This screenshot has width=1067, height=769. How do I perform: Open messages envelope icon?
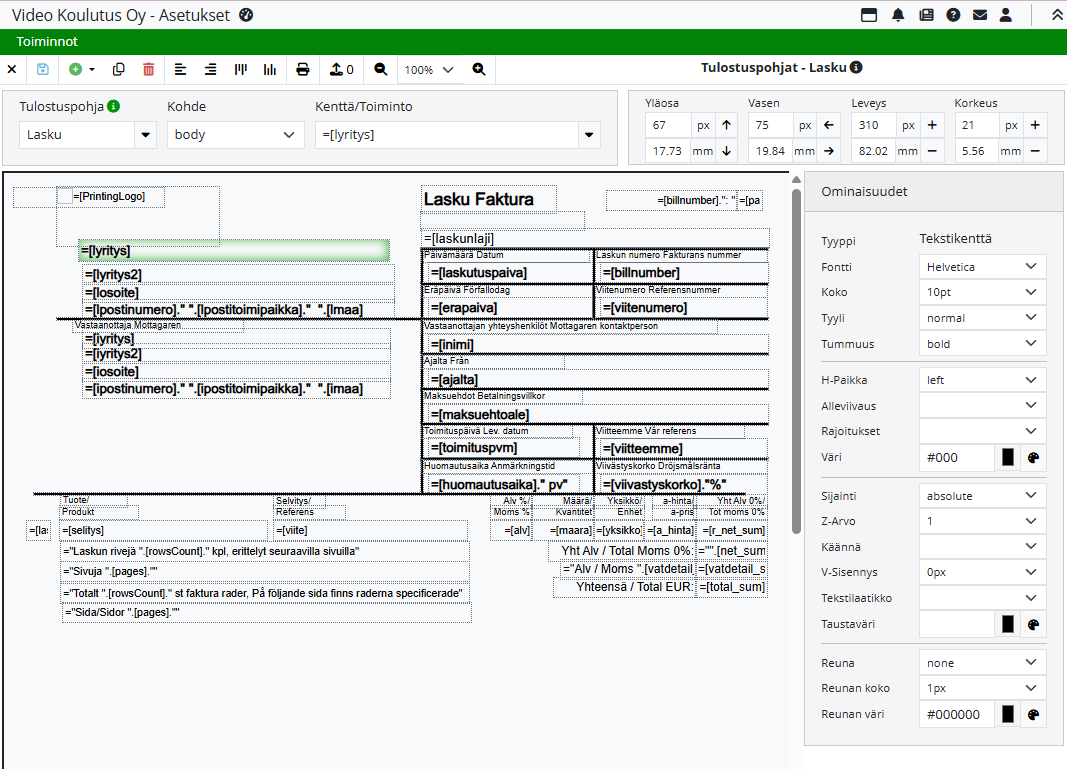pyautogui.click(x=980, y=15)
